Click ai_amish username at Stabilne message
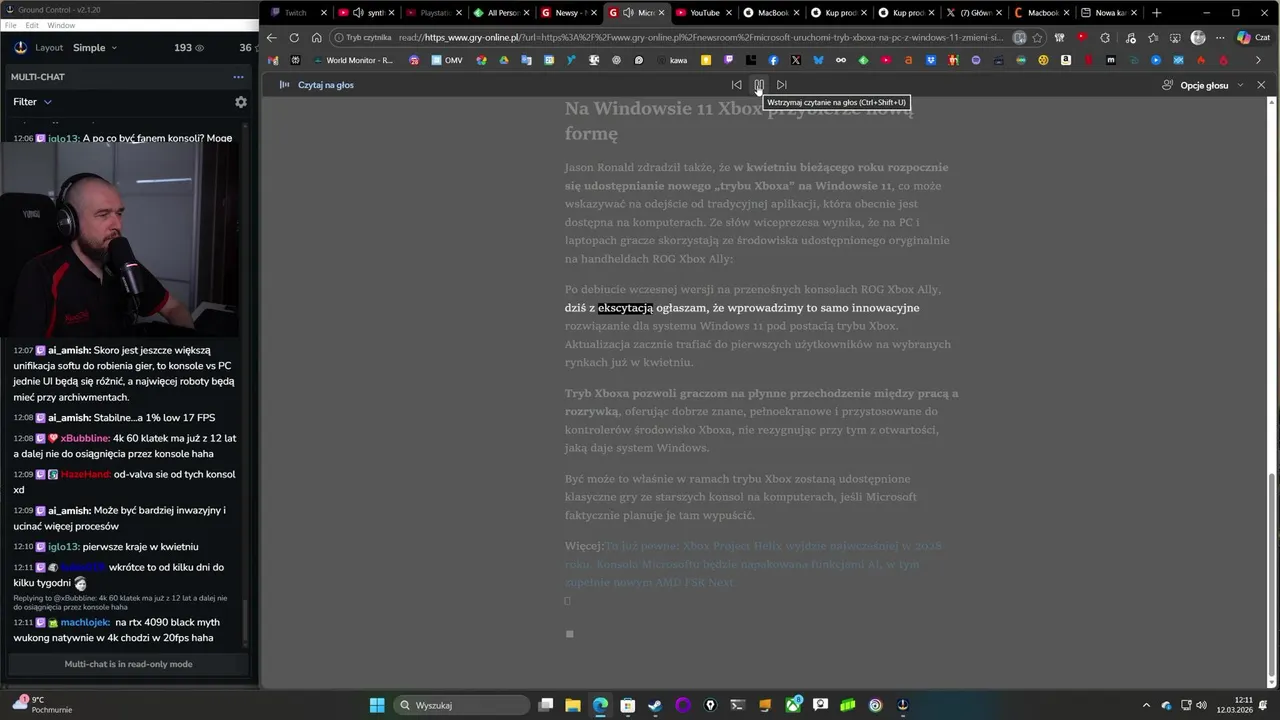The image size is (1280, 720). point(69,418)
